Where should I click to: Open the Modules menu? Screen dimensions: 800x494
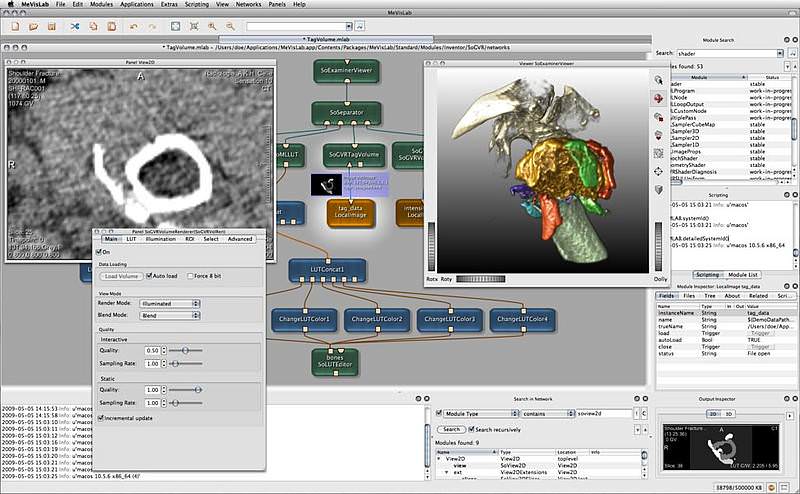(102, 4)
